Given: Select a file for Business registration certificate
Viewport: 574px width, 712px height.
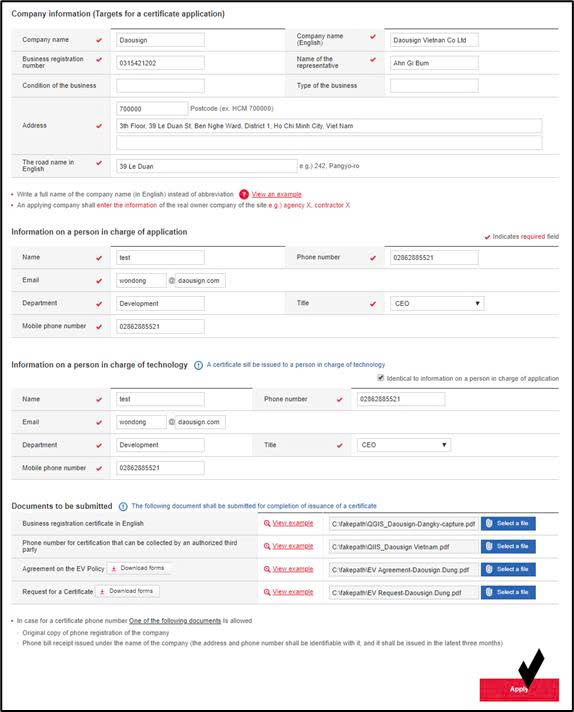Looking at the screenshot, I should [x=508, y=524].
